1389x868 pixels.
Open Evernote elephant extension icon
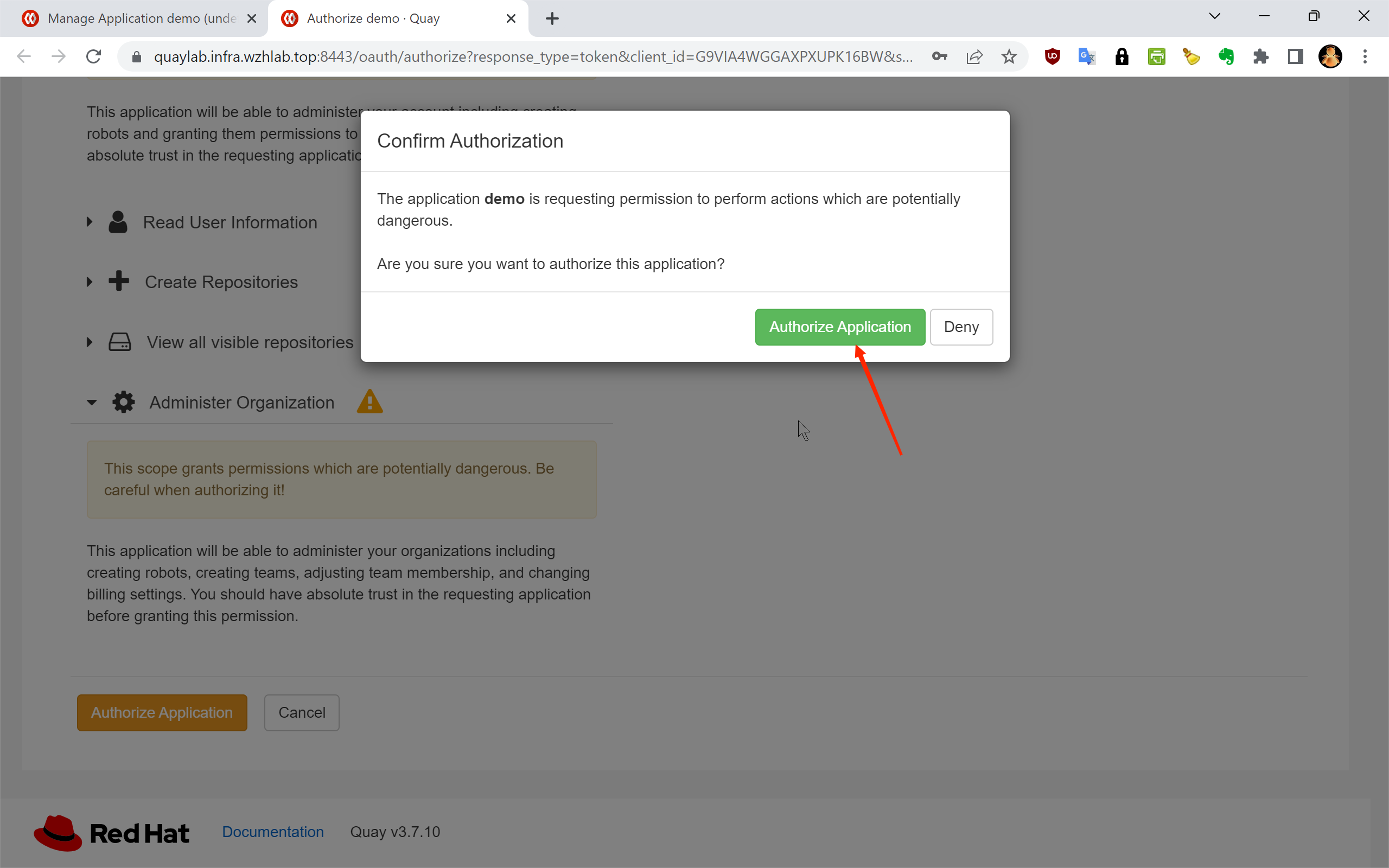(x=1226, y=56)
